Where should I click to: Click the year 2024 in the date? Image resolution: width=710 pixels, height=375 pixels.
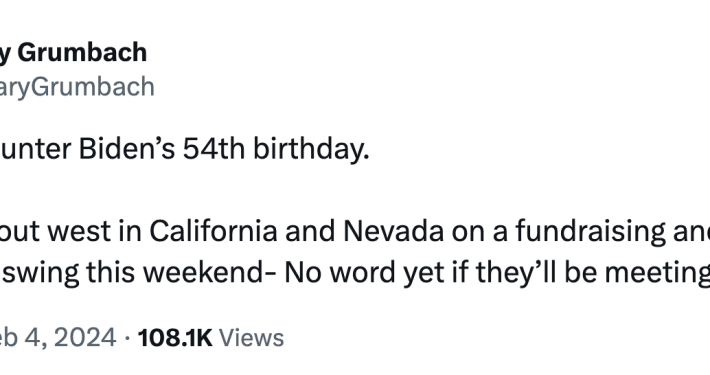(83, 338)
